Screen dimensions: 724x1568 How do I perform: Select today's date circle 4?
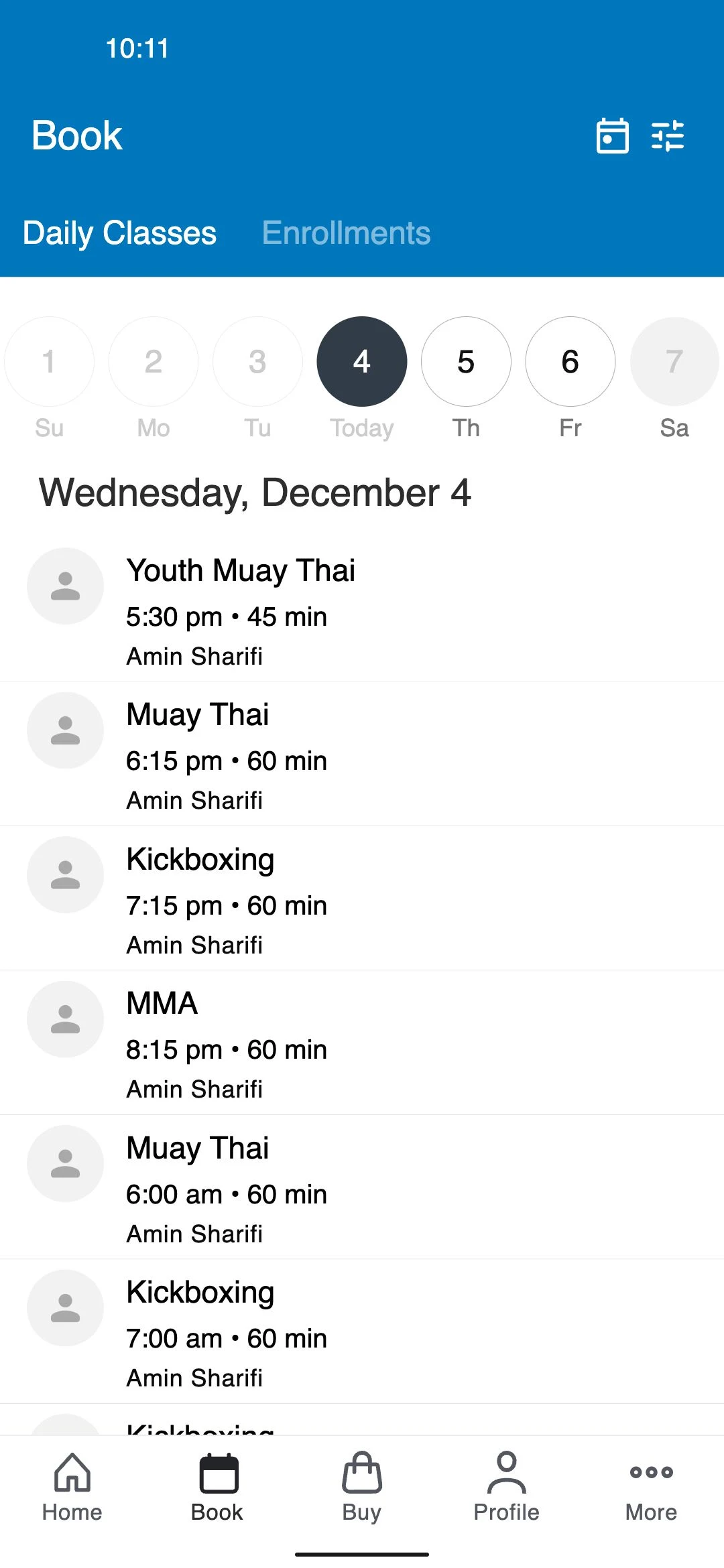coord(362,362)
